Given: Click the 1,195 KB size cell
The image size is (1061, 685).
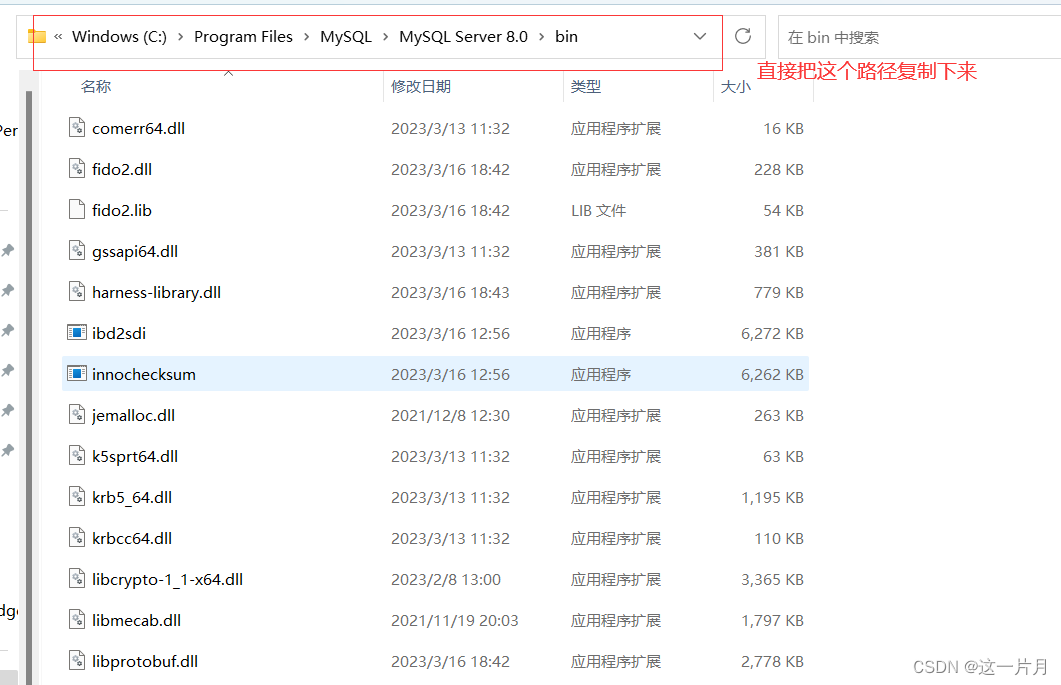Looking at the screenshot, I should pos(772,498).
